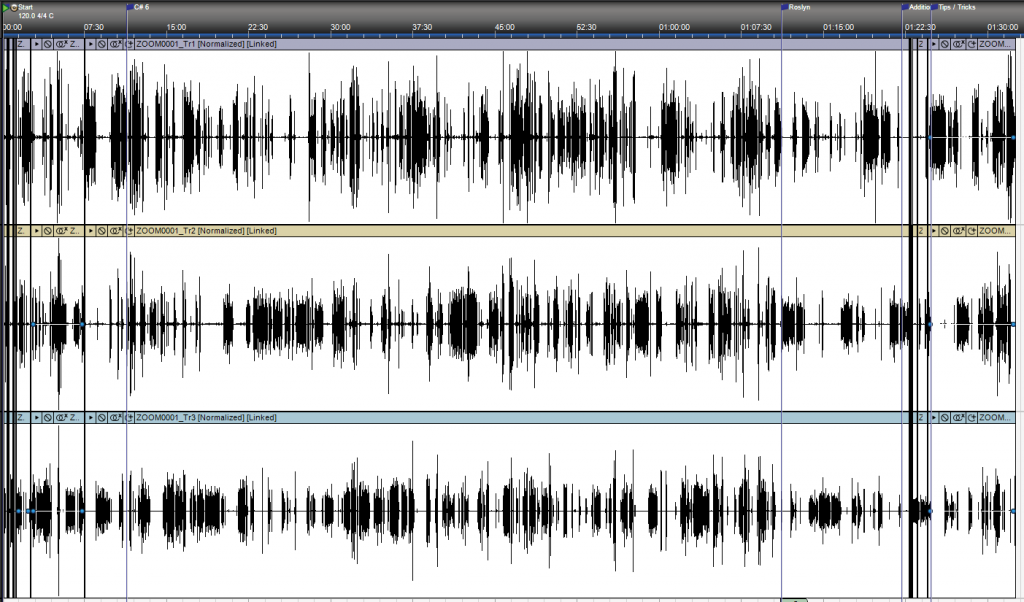Image resolution: width=1024 pixels, height=602 pixels.
Task: Click linked-circles icon on ZOOM0001_Tr2 [Normalized] clip
Action: [116, 230]
